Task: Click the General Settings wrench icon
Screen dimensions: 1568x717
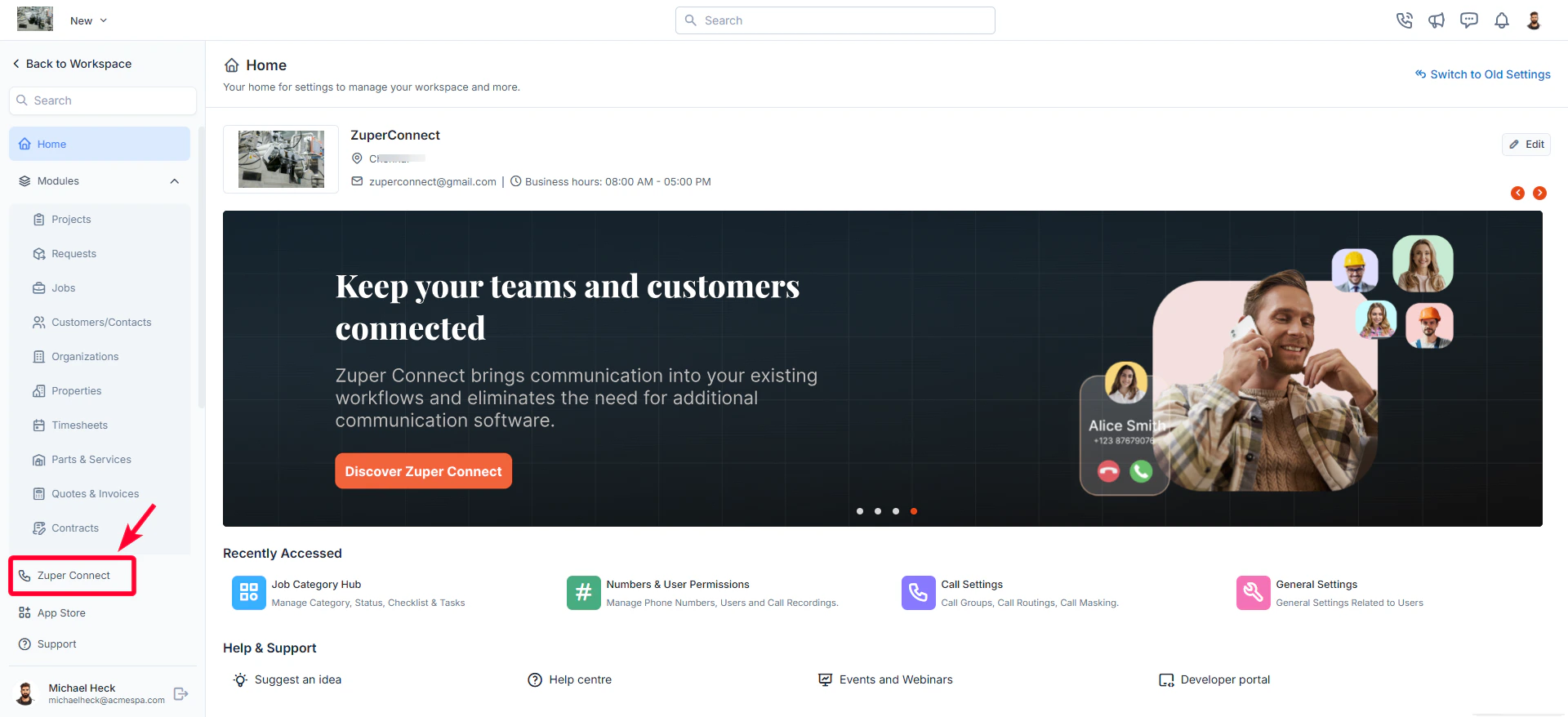Action: tap(1254, 593)
